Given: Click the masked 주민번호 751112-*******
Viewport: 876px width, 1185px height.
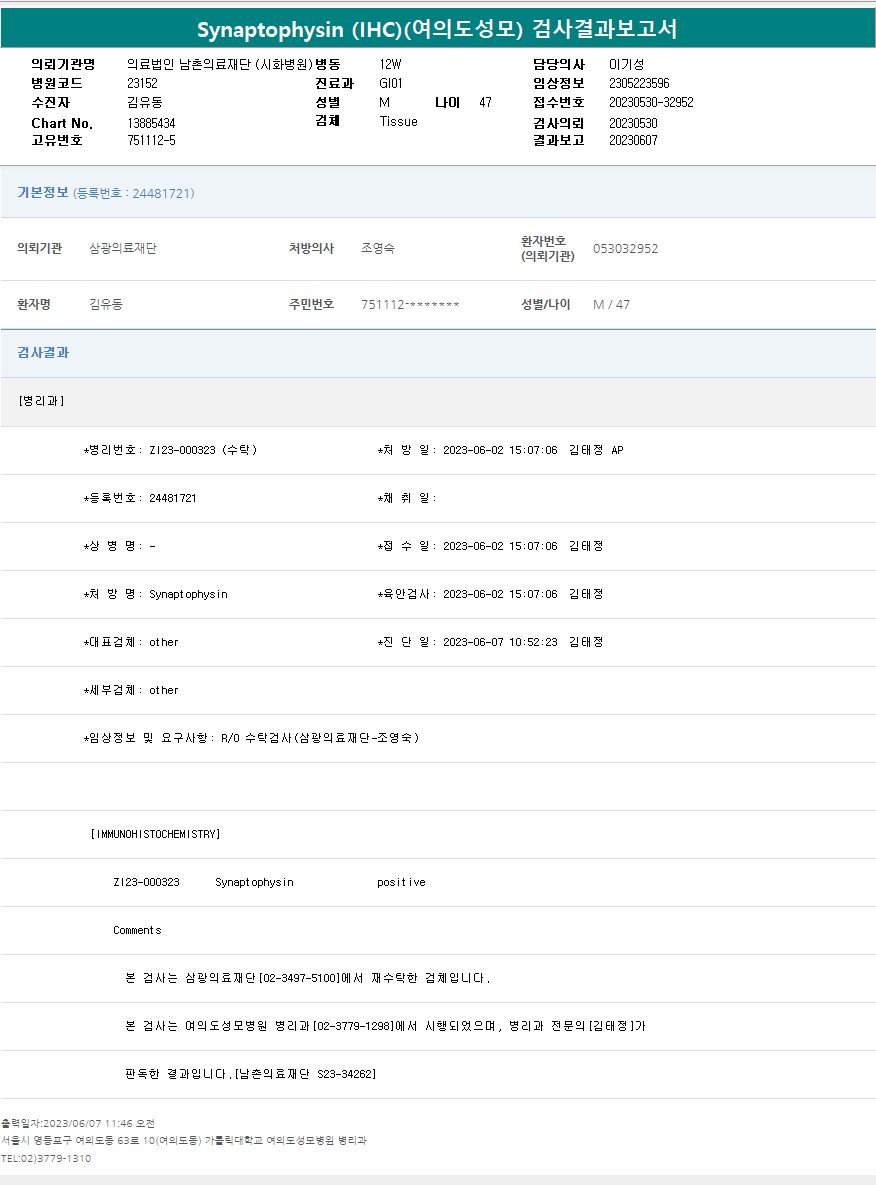Looking at the screenshot, I should coord(410,304).
